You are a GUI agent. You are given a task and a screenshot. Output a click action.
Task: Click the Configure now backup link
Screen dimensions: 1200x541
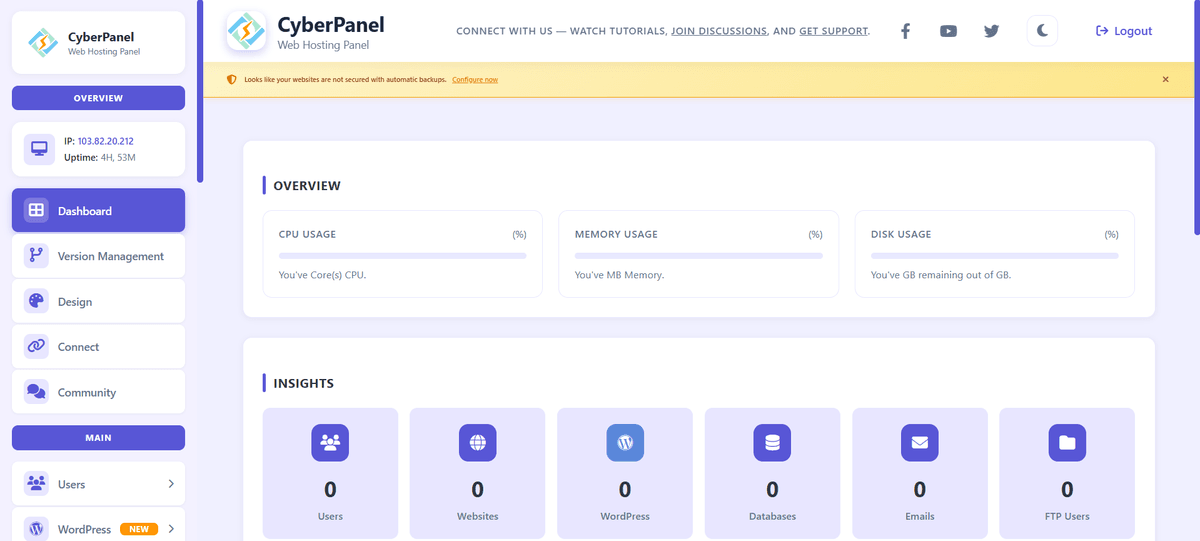[475, 80]
